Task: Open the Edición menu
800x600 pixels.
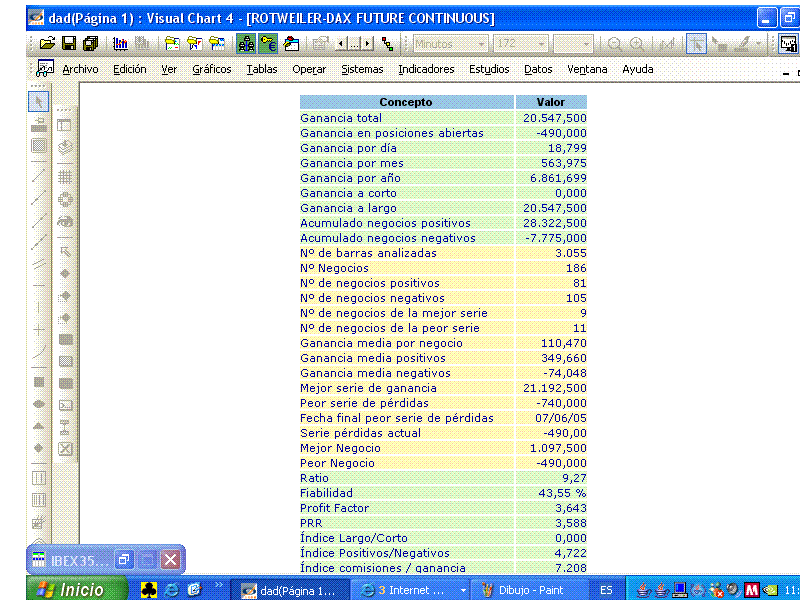Action: point(130,69)
